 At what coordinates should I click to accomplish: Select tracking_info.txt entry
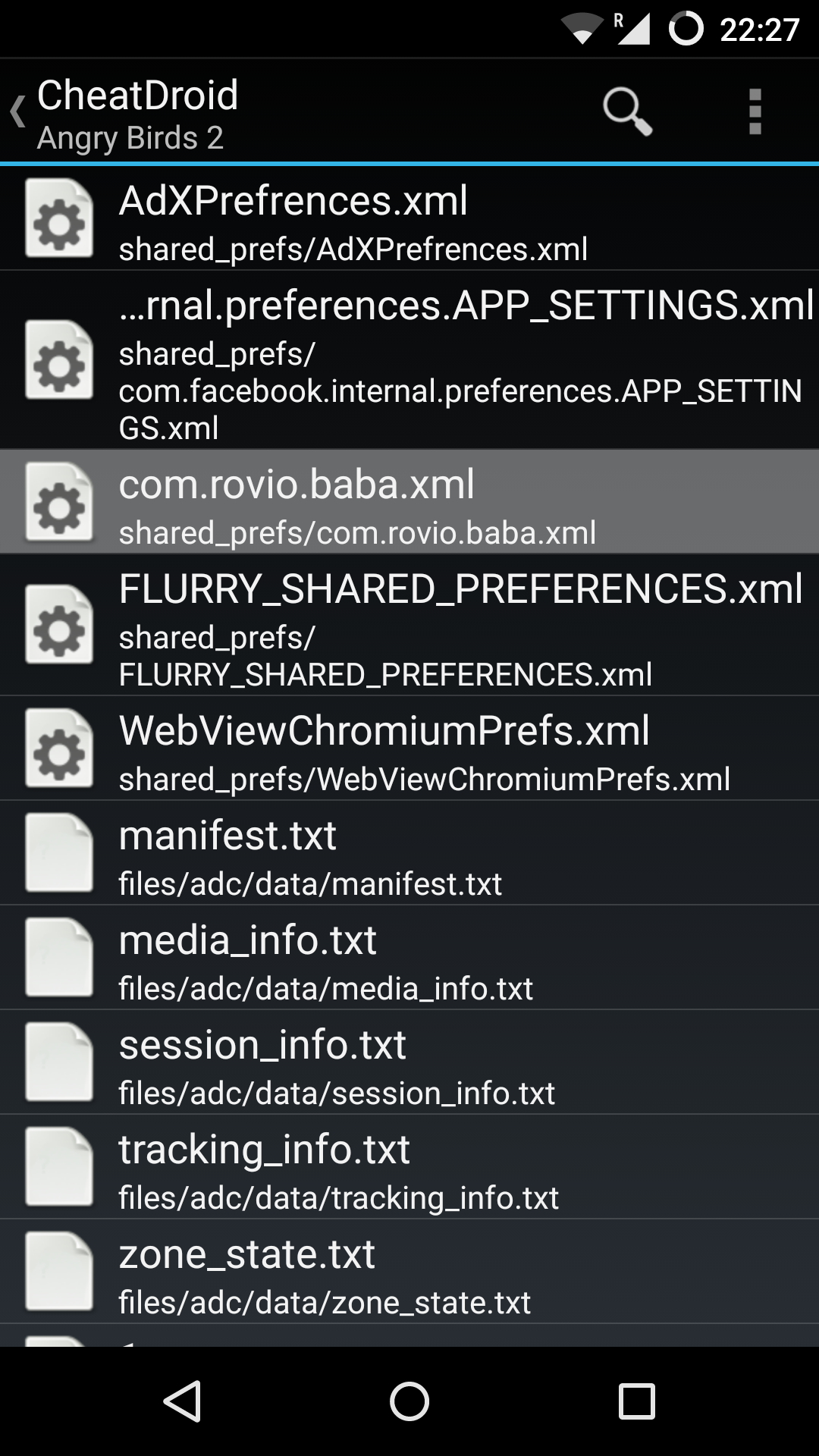pos(409,1167)
